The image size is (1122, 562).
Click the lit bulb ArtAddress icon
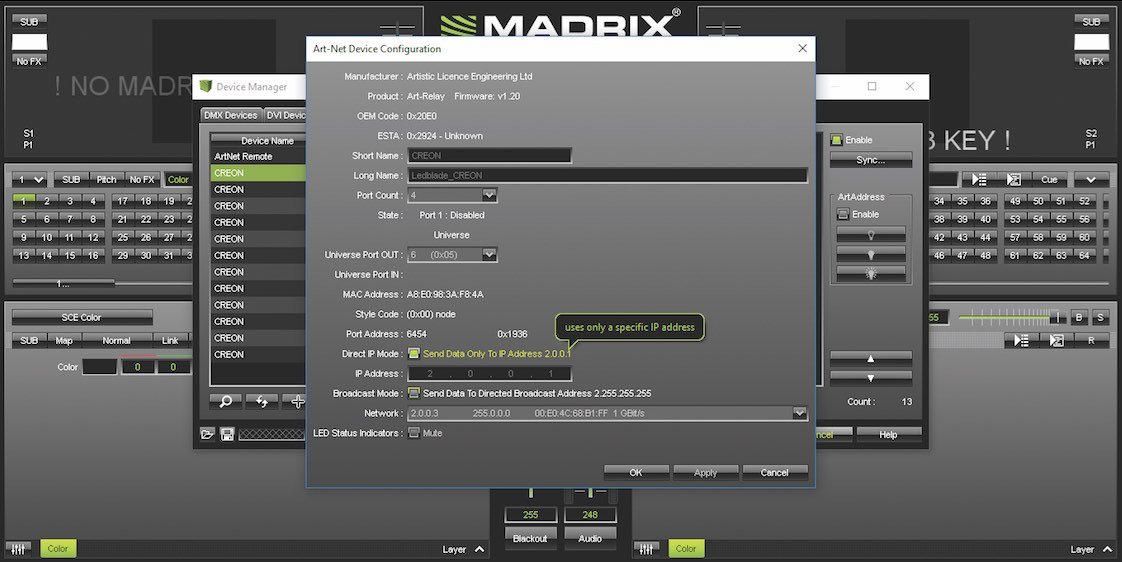[x=871, y=253]
